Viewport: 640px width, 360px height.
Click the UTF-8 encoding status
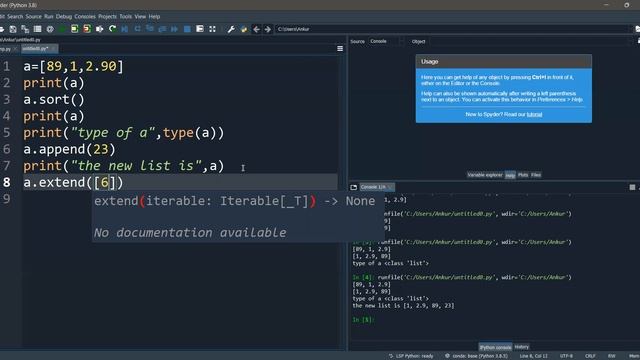(566, 356)
